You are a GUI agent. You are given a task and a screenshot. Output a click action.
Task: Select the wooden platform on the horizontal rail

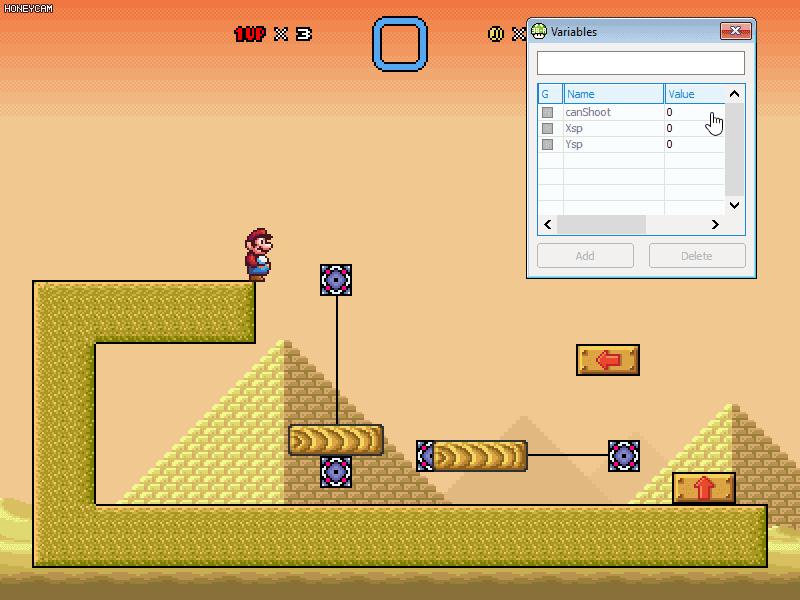click(x=480, y=456)
